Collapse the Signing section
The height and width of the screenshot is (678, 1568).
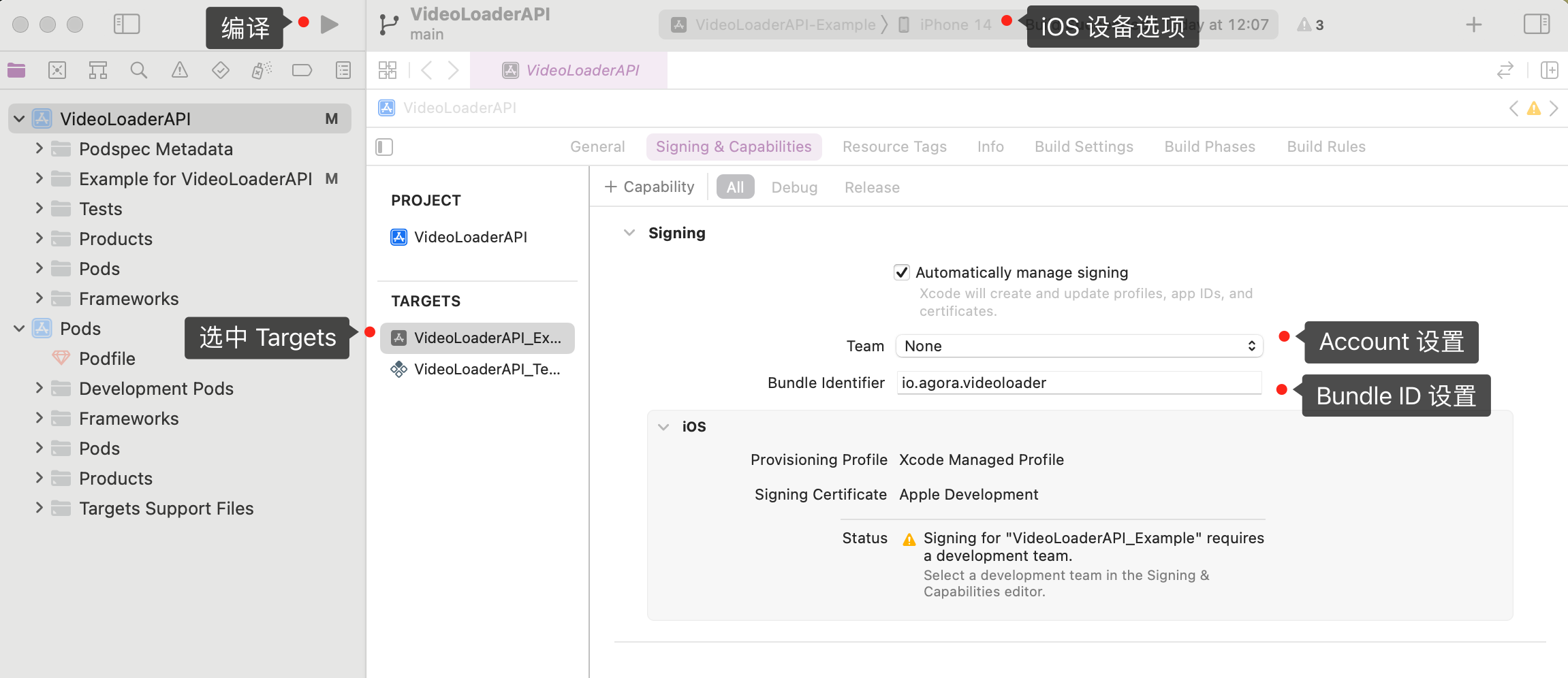pos(629,233)
